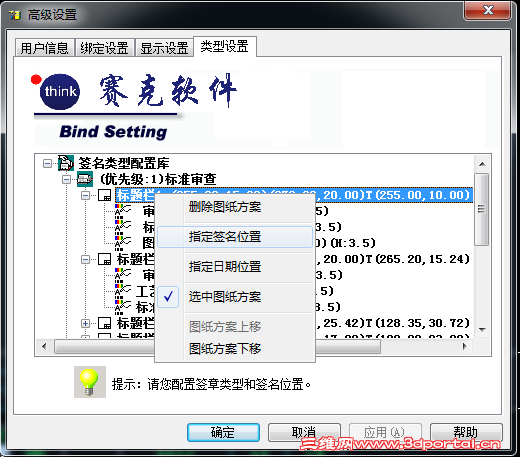520x457 pixels.
Task: Select the (优先级:1)标准审查 tree label
Action: tap(158, 179)
